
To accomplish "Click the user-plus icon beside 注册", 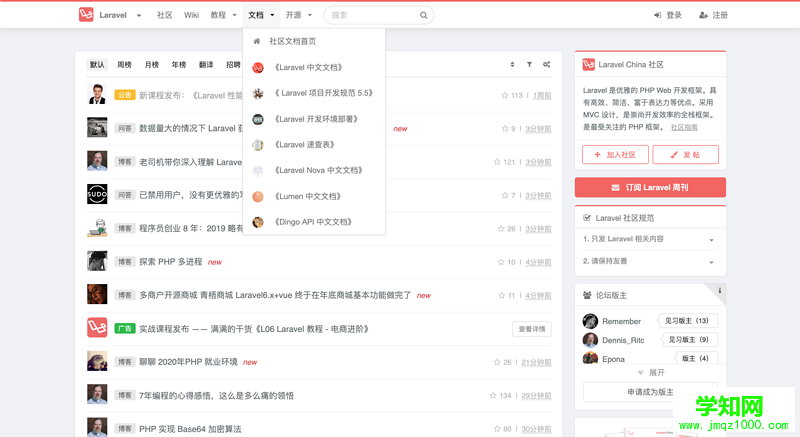I will (703, 15).
